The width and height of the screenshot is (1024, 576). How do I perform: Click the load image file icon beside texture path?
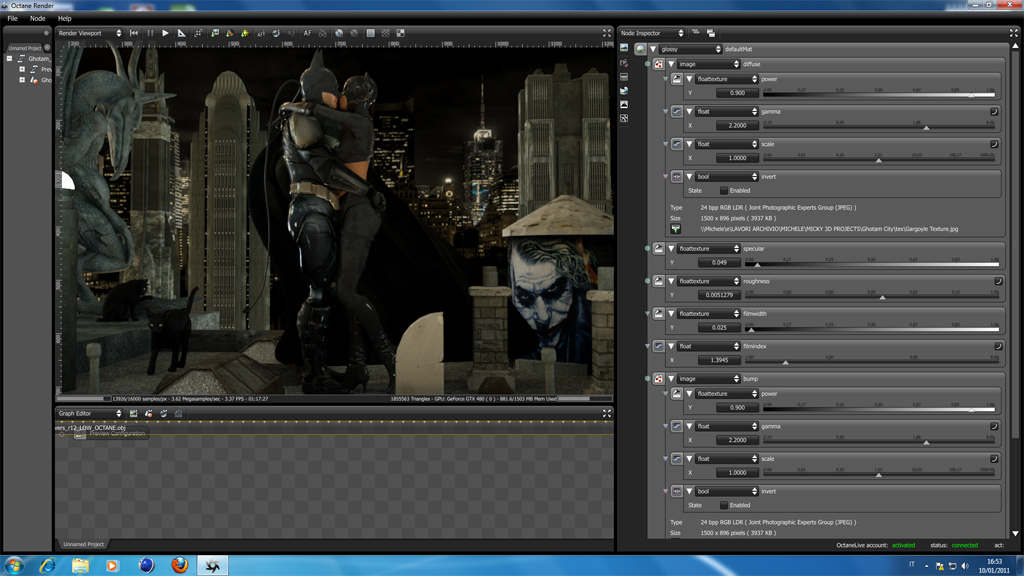[x=675, y=229]
